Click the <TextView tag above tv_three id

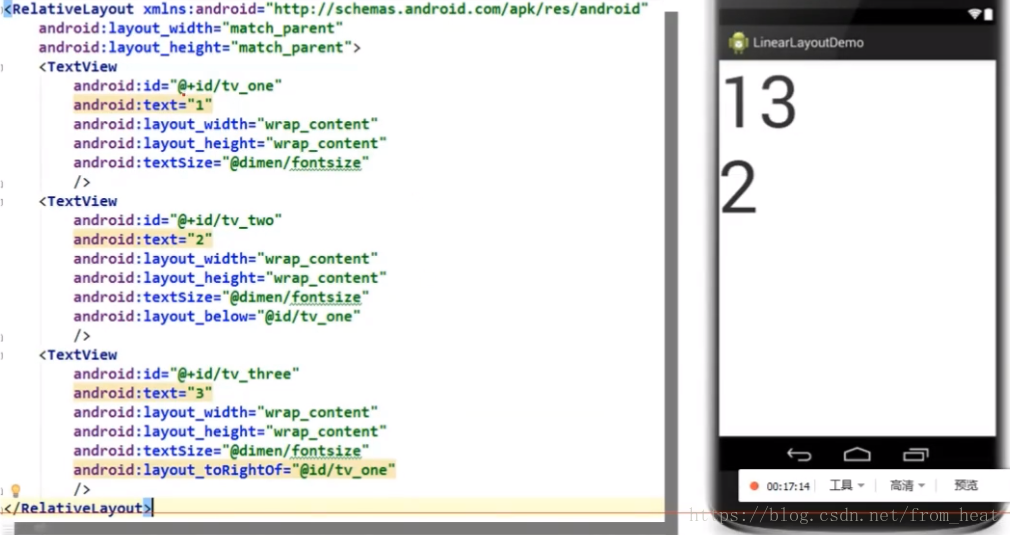[78, 355]
